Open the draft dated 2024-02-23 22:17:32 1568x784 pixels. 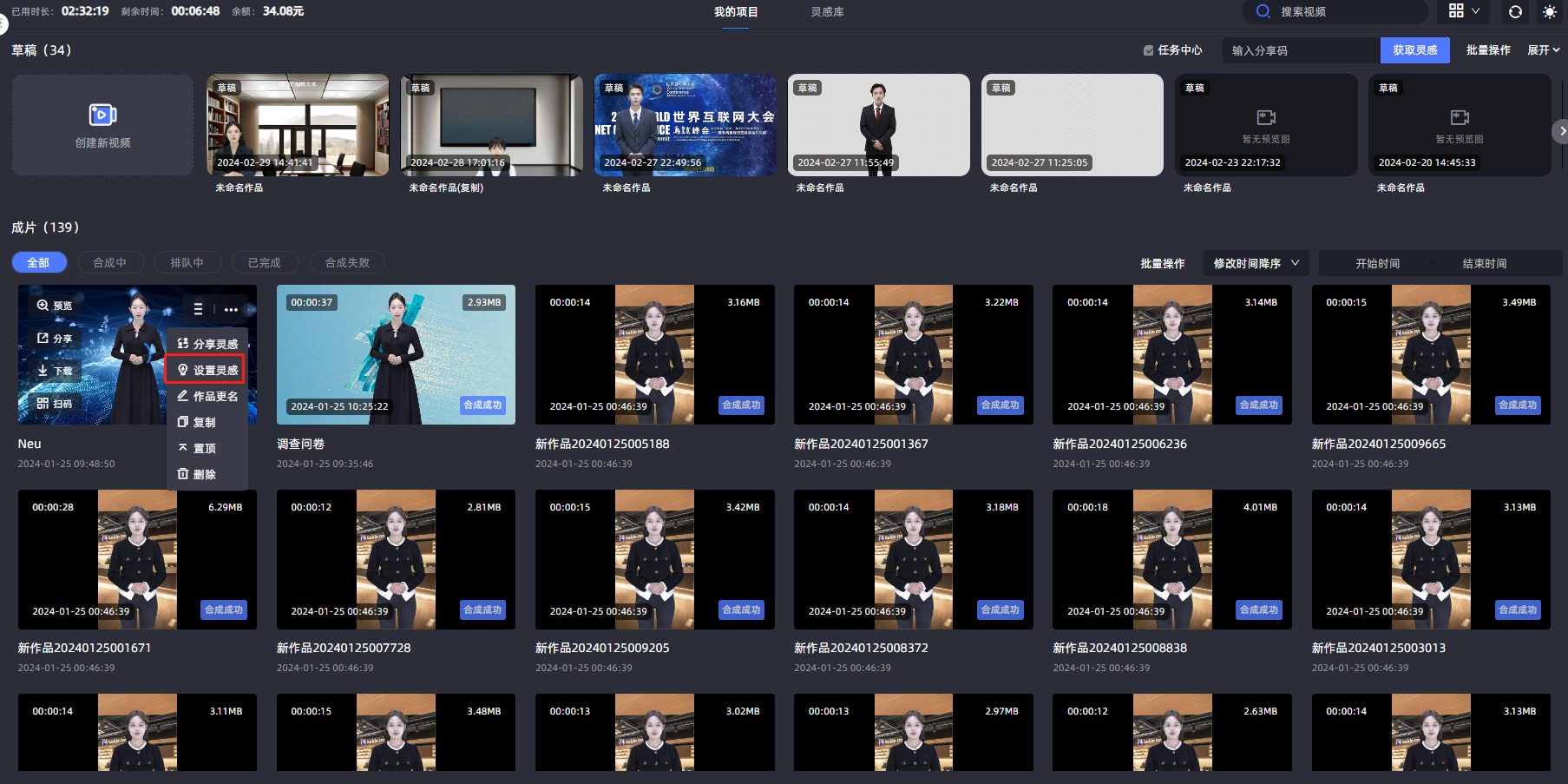[1266, 125]
